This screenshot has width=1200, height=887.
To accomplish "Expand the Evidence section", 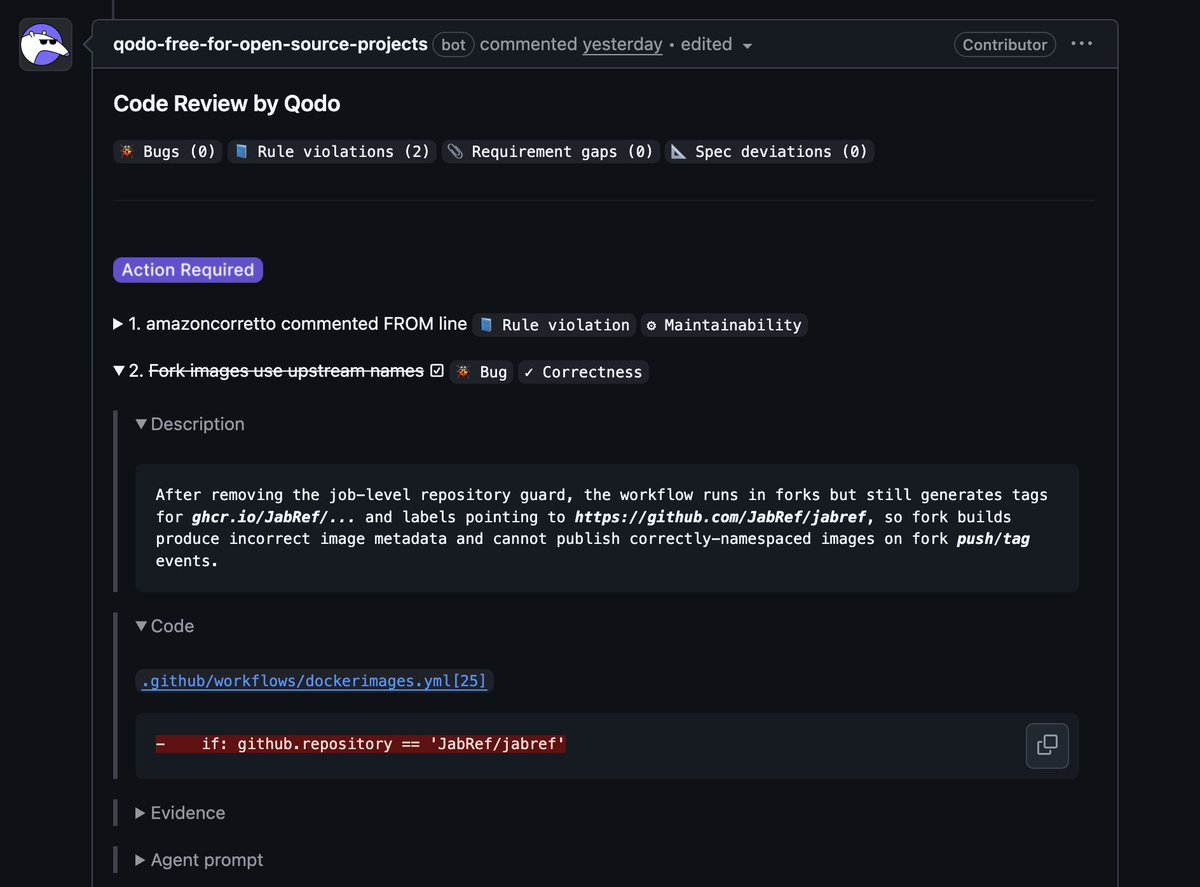I will (180, 813).
